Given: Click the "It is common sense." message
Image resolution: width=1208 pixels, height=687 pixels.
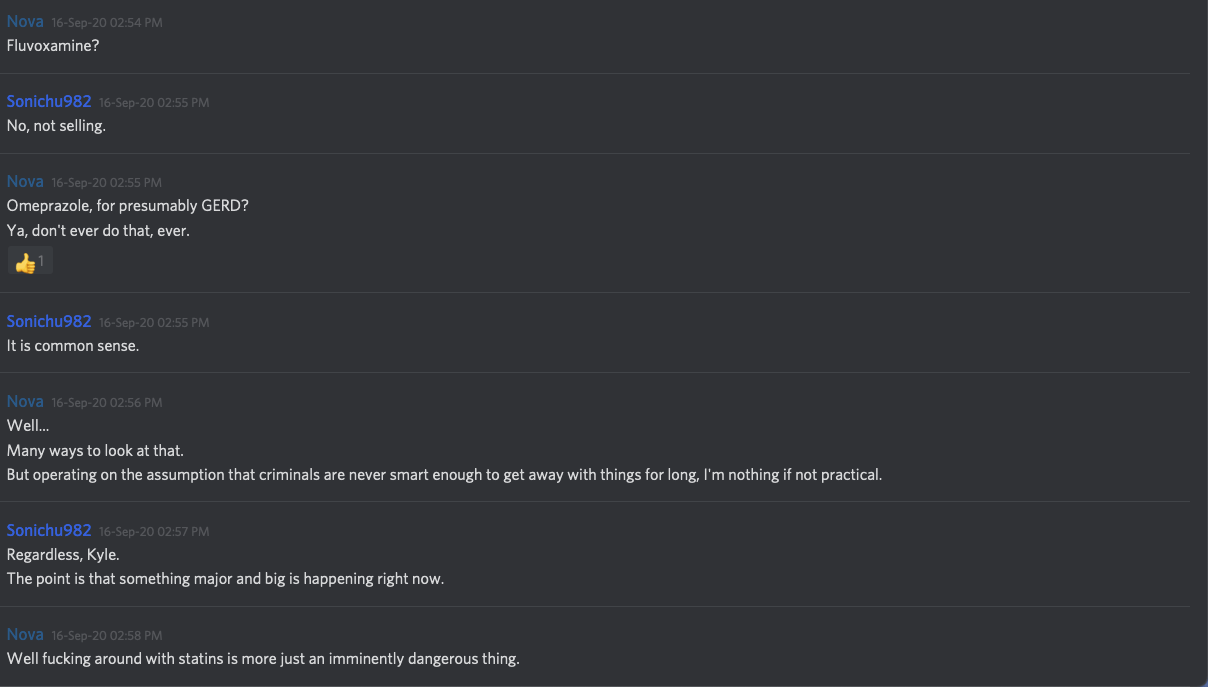Looking at the screenshot, I should tap(73, 346).
